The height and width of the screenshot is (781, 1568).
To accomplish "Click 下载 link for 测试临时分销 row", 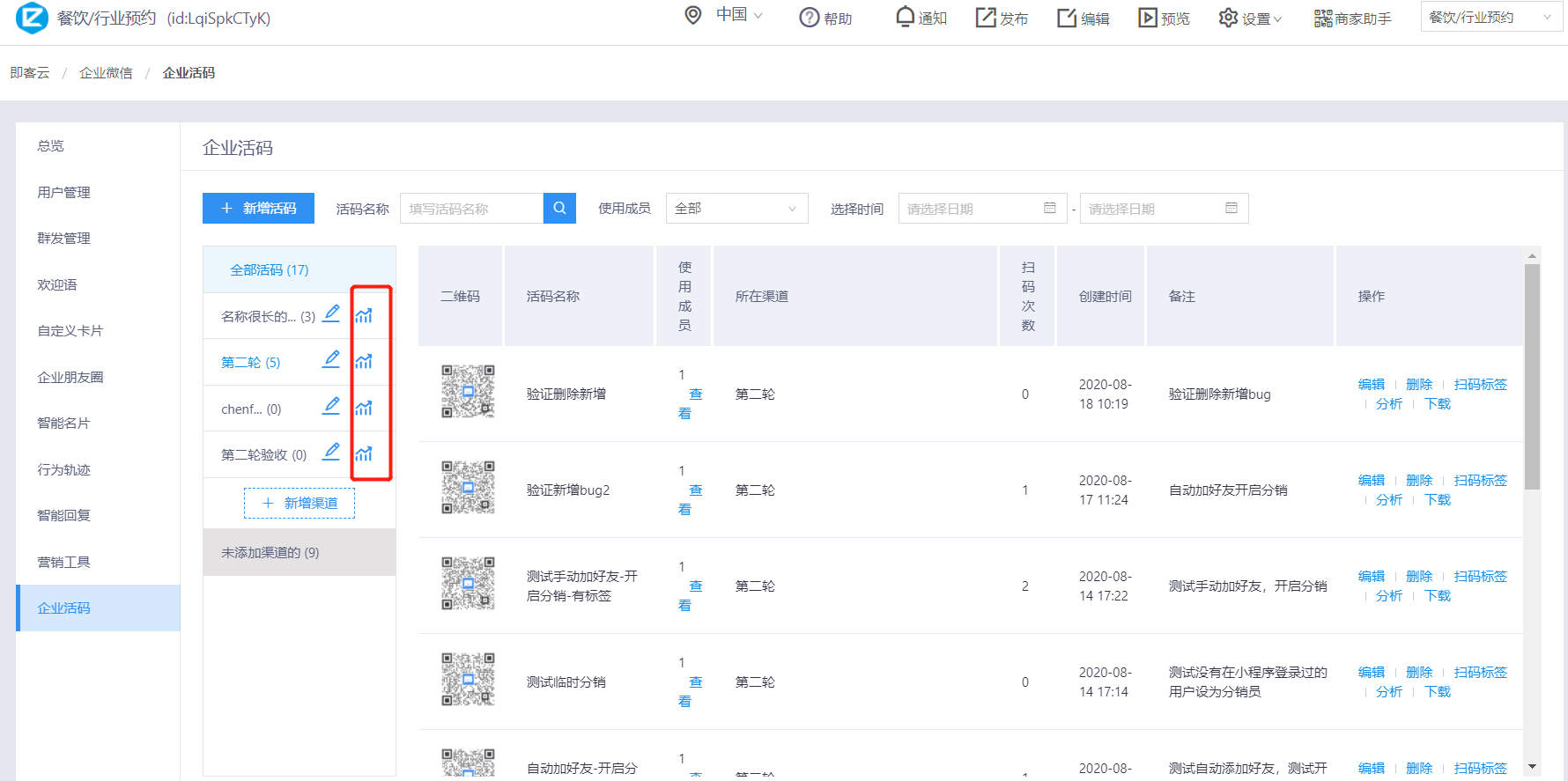I will click(1438, 691).
